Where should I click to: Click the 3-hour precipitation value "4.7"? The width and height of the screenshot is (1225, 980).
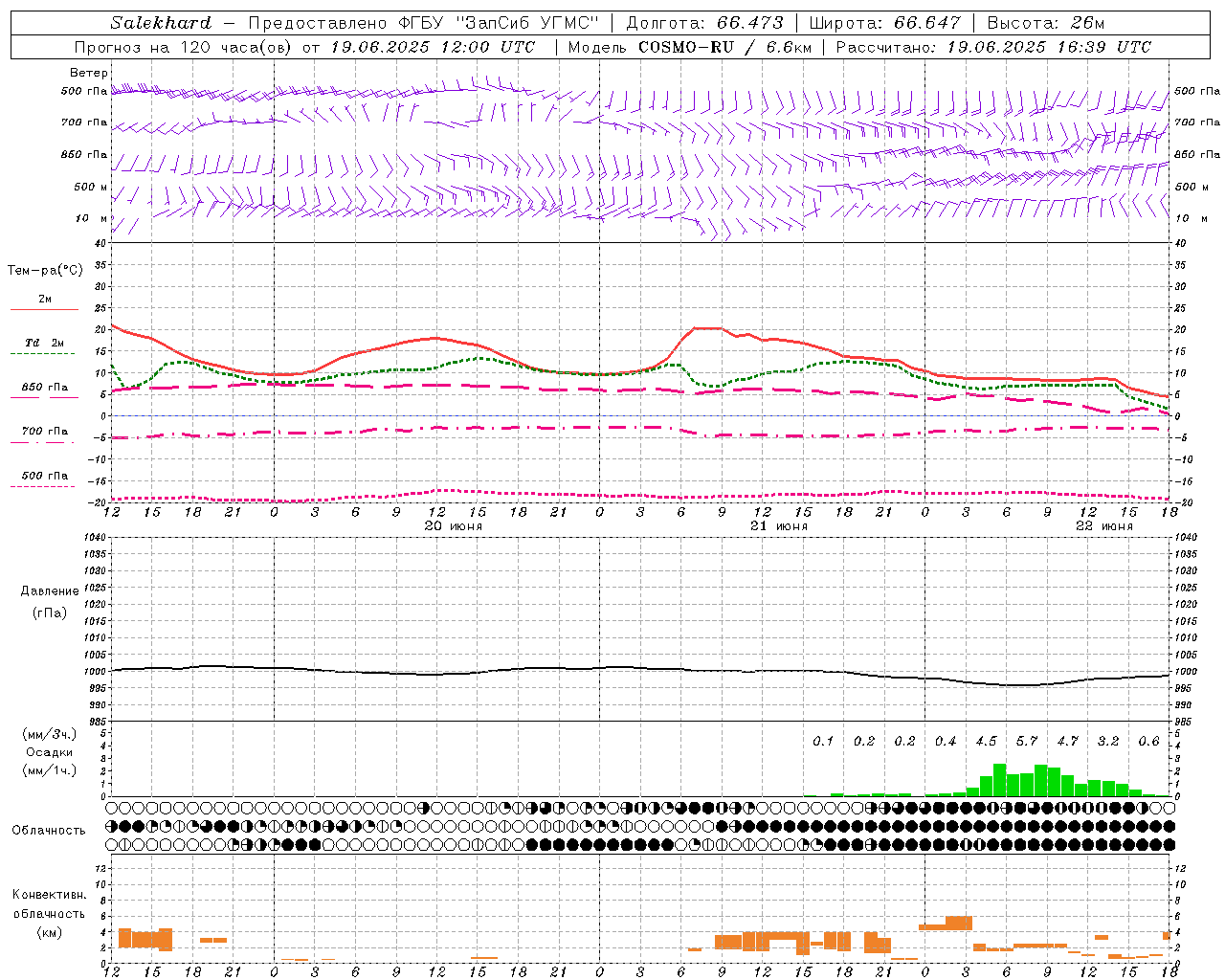pyautogui.click(x=1068, y=742)
